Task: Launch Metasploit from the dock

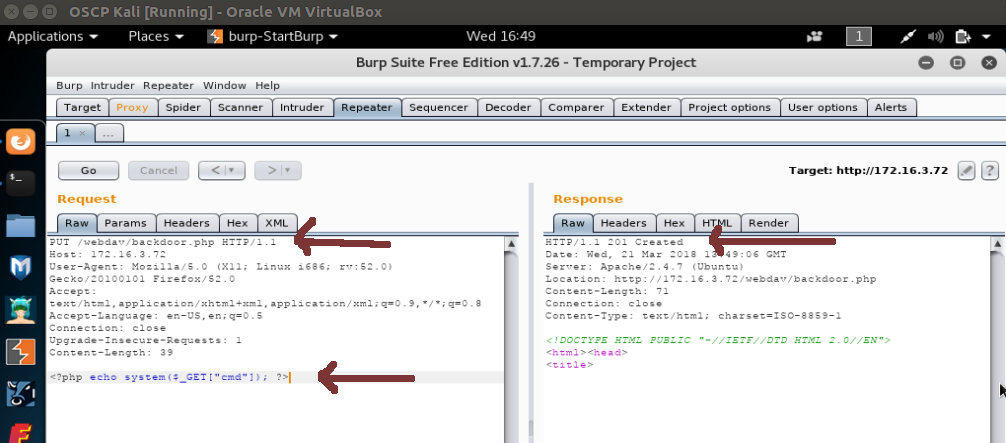Action: [21, 268]
